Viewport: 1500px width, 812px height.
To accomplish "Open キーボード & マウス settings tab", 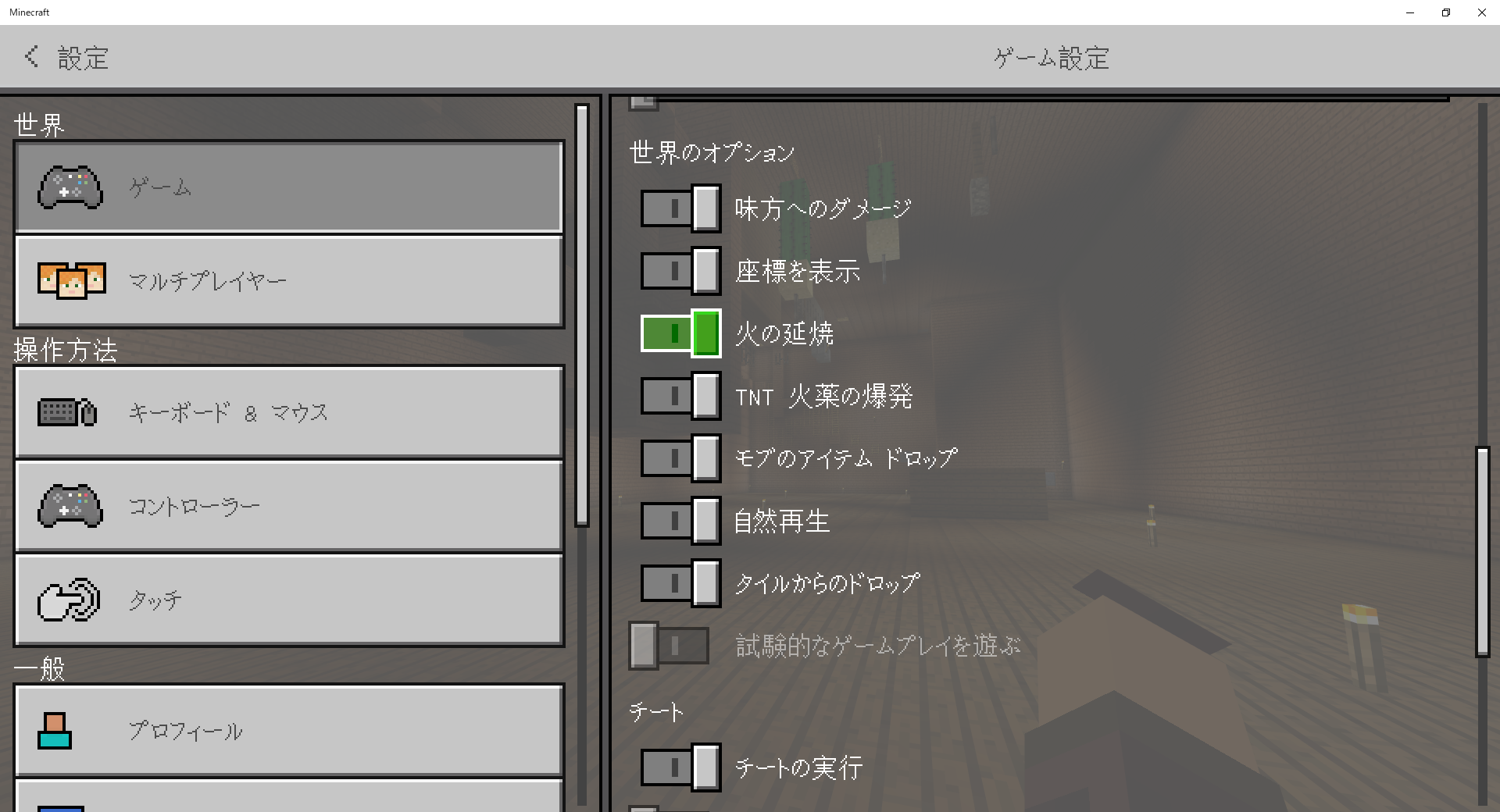I will tap(289, 412).
